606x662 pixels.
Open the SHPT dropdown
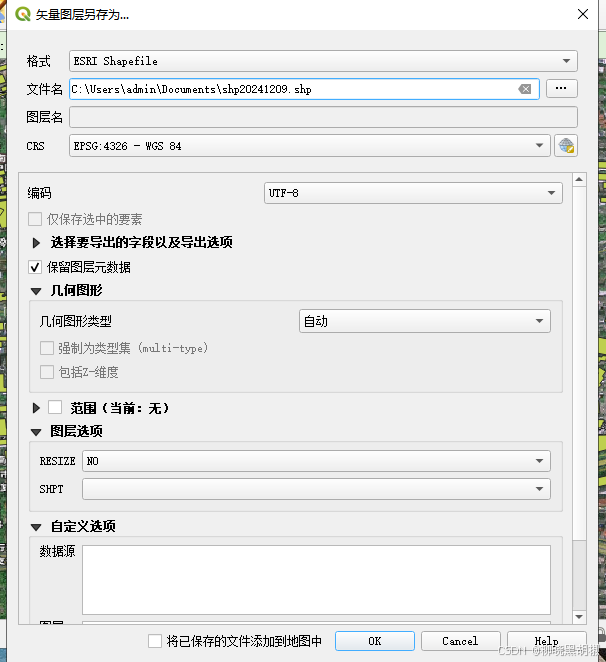(x=316, y=489)
